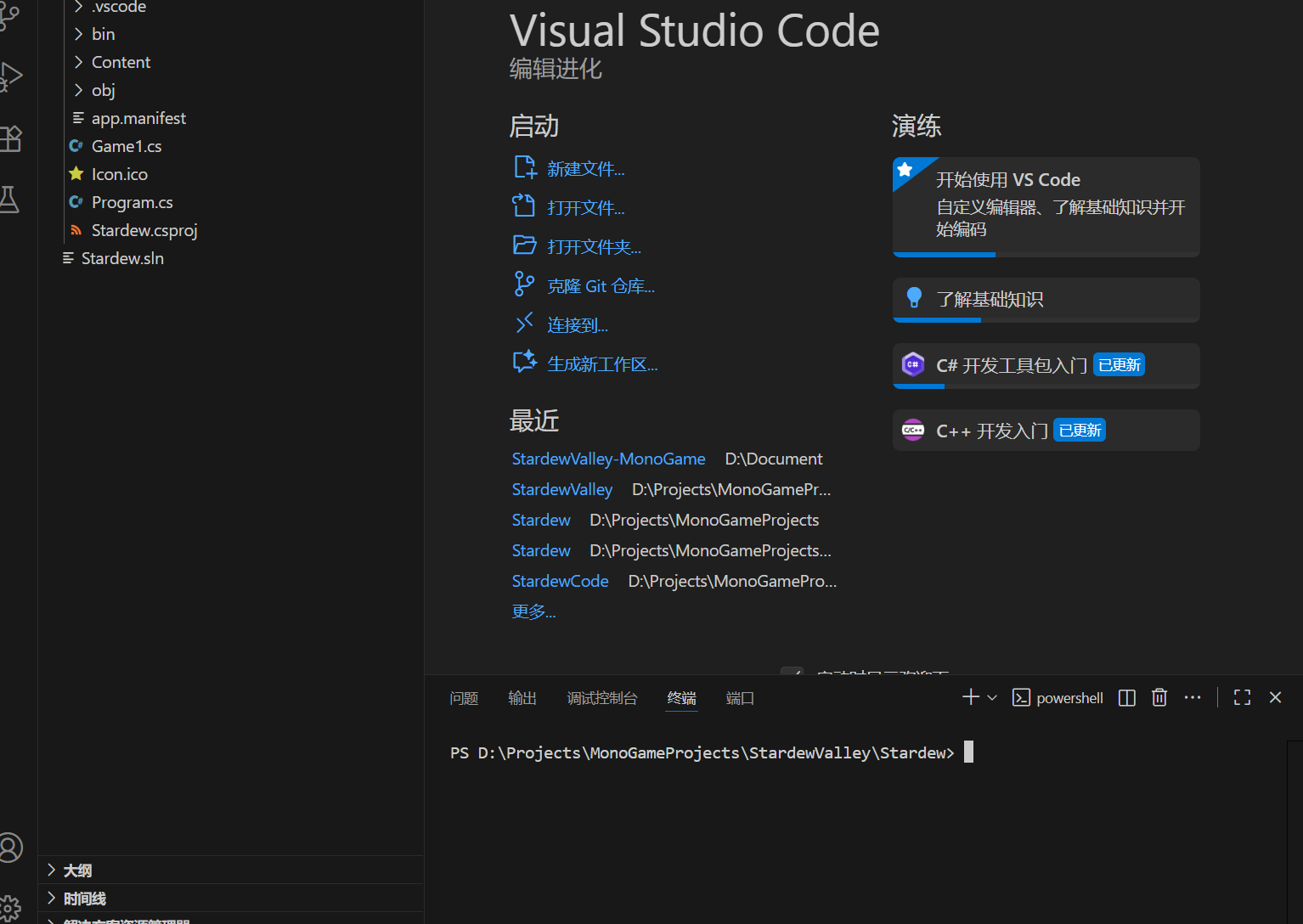1303x924 pixels.
Task: Click the lightbulb icon on 了解基础知识
Action: [914, 297]
